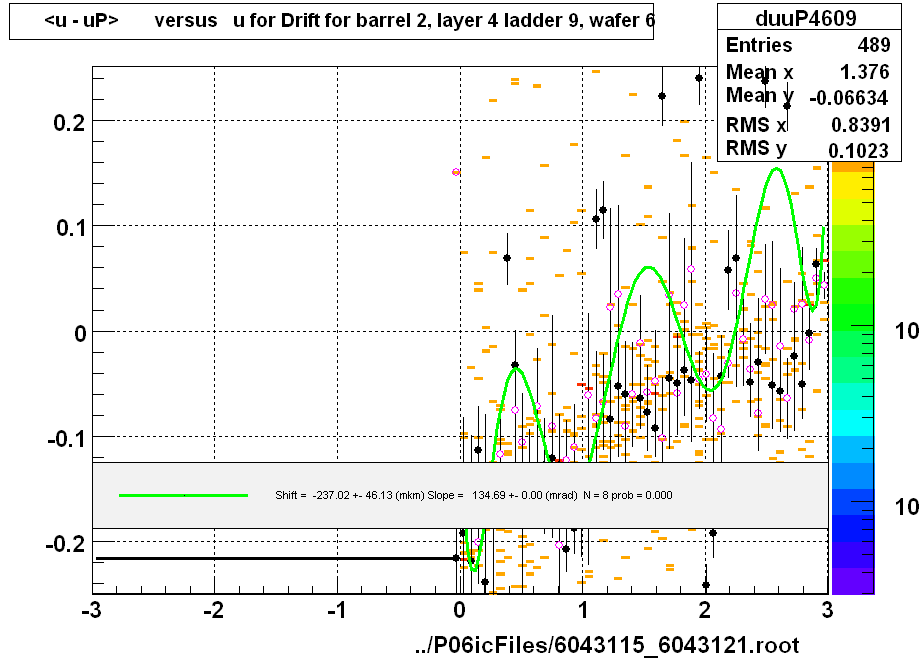Screen dimensions: 920x660
Task: Click the x-axis label 2
Action: click(705, 610)
